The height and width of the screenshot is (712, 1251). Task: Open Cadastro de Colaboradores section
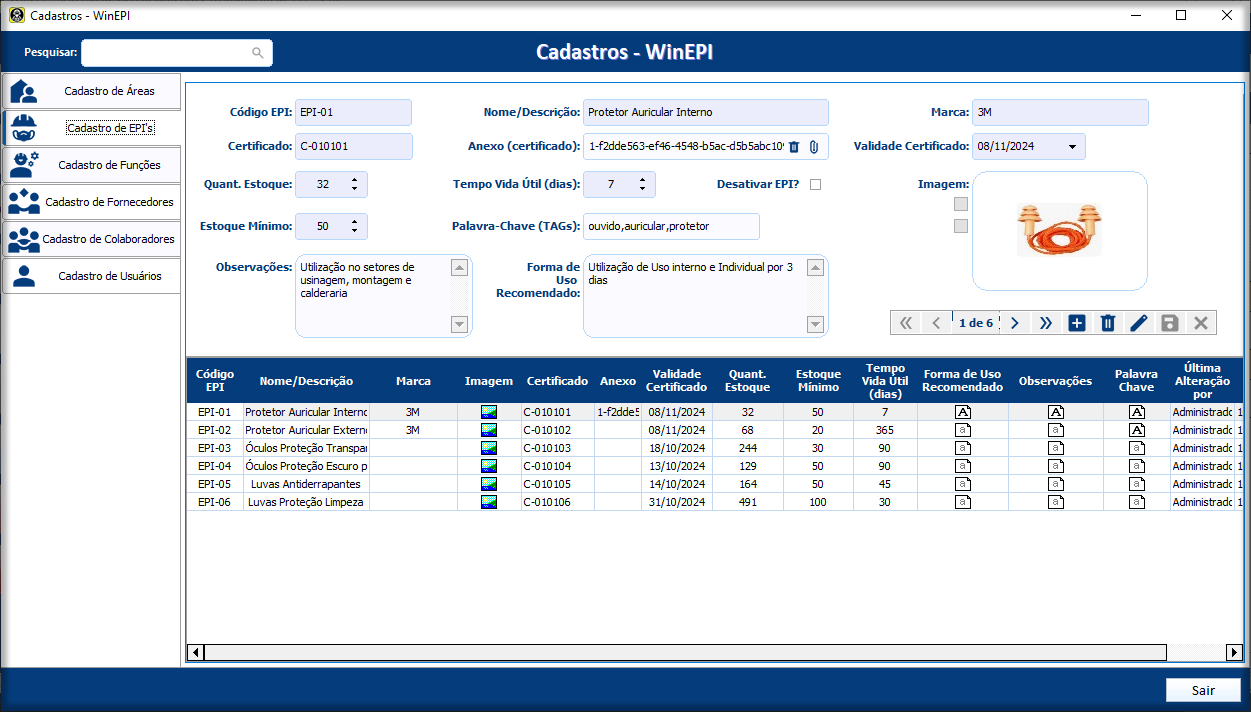[x=91, y=239]
